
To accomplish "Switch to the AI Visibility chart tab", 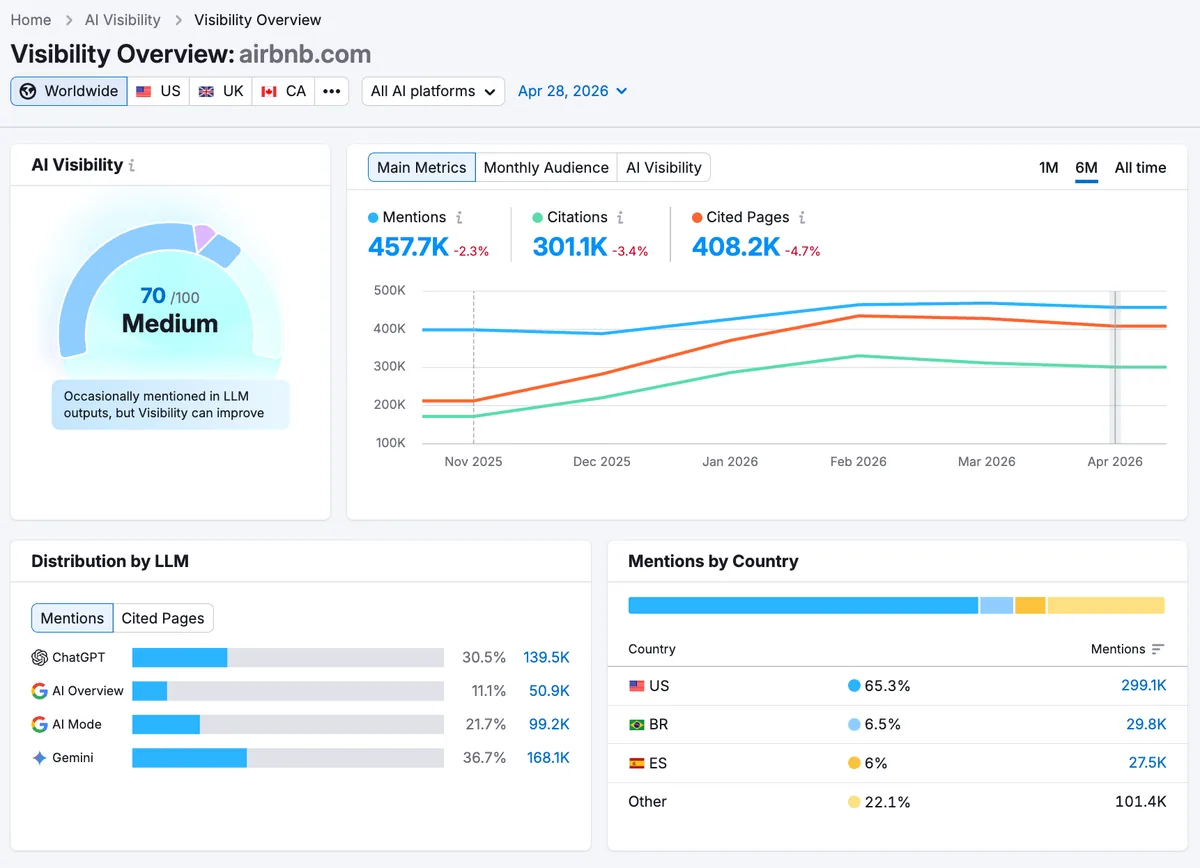I will (664, 167).
